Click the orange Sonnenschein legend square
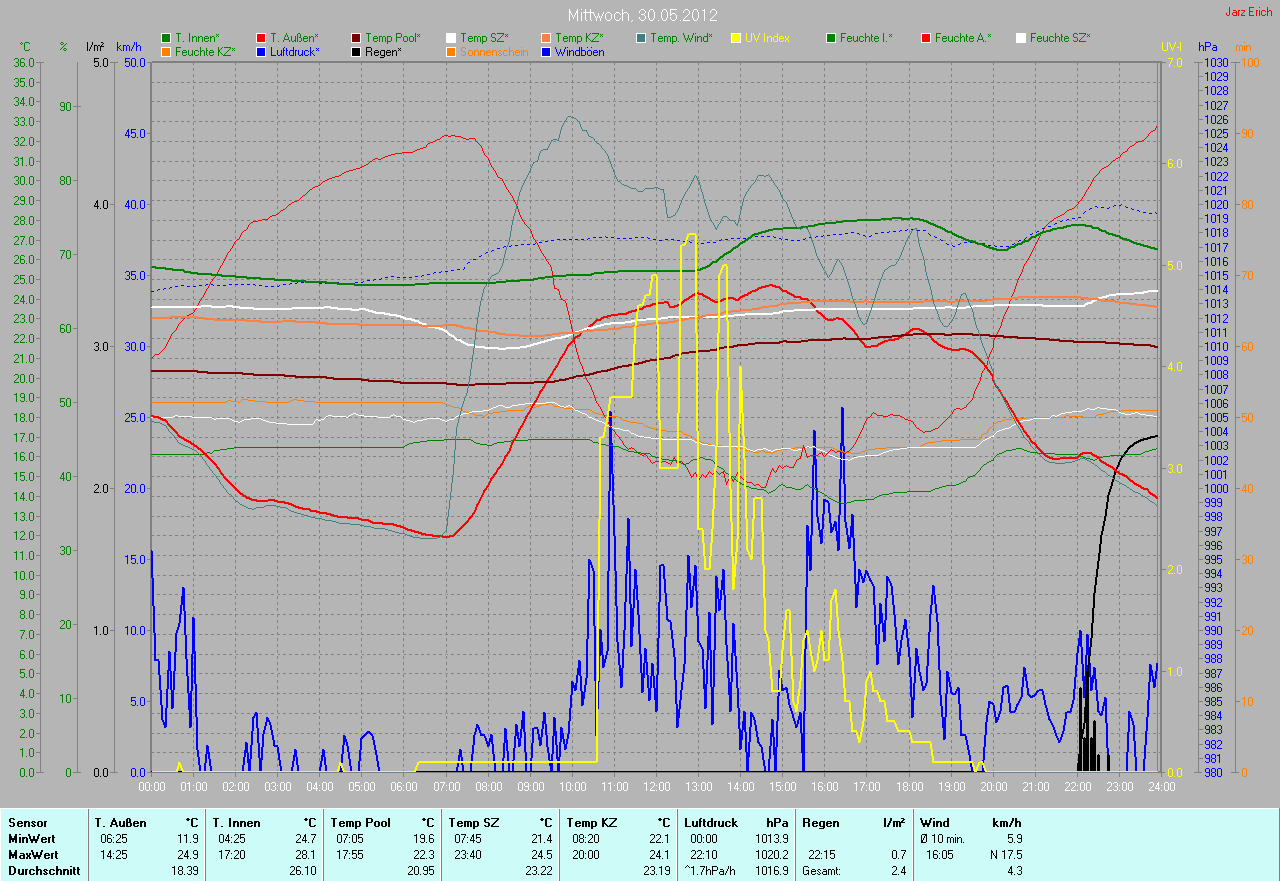Image resolution: width=1280 pixels, height=881 pixels. [451, 52]
